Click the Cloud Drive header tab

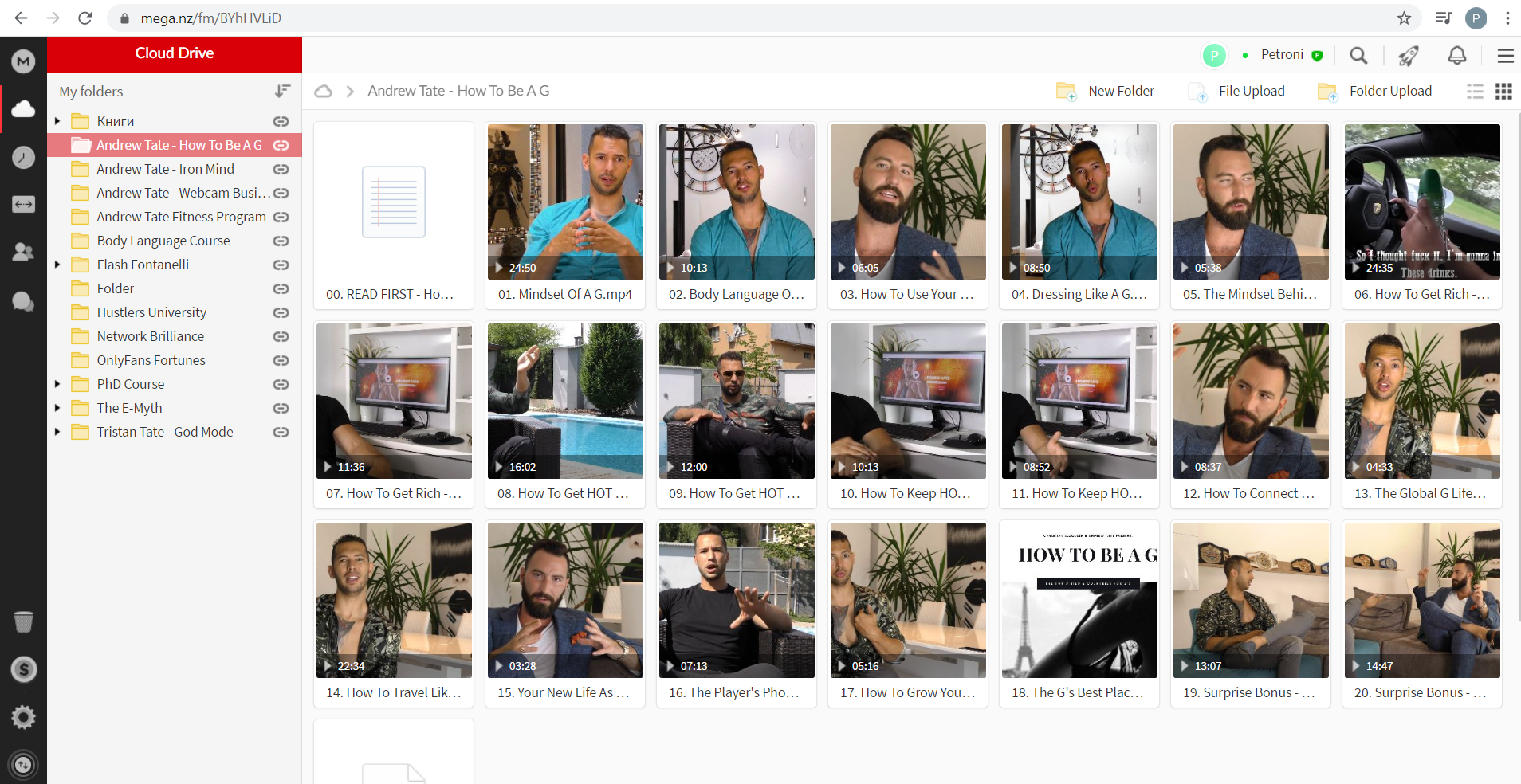(x=175, y=53)
